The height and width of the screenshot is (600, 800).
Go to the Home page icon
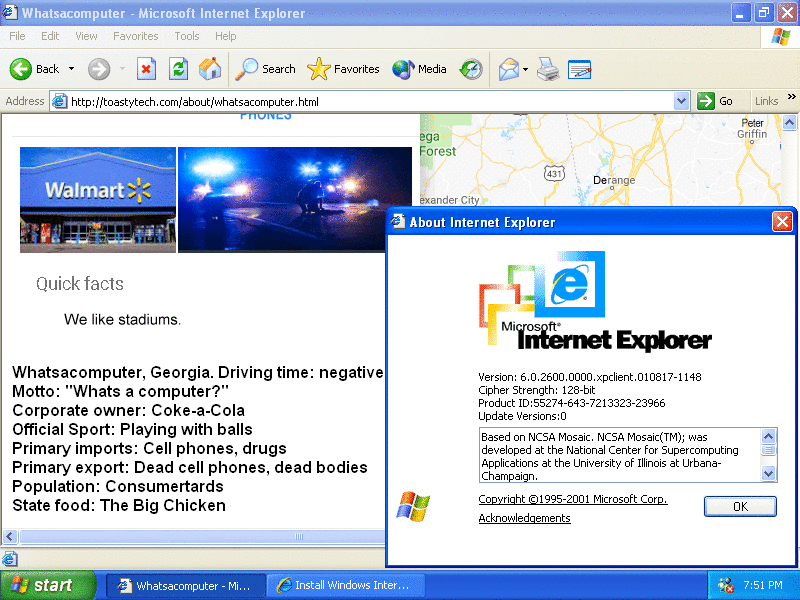point(210,69)
